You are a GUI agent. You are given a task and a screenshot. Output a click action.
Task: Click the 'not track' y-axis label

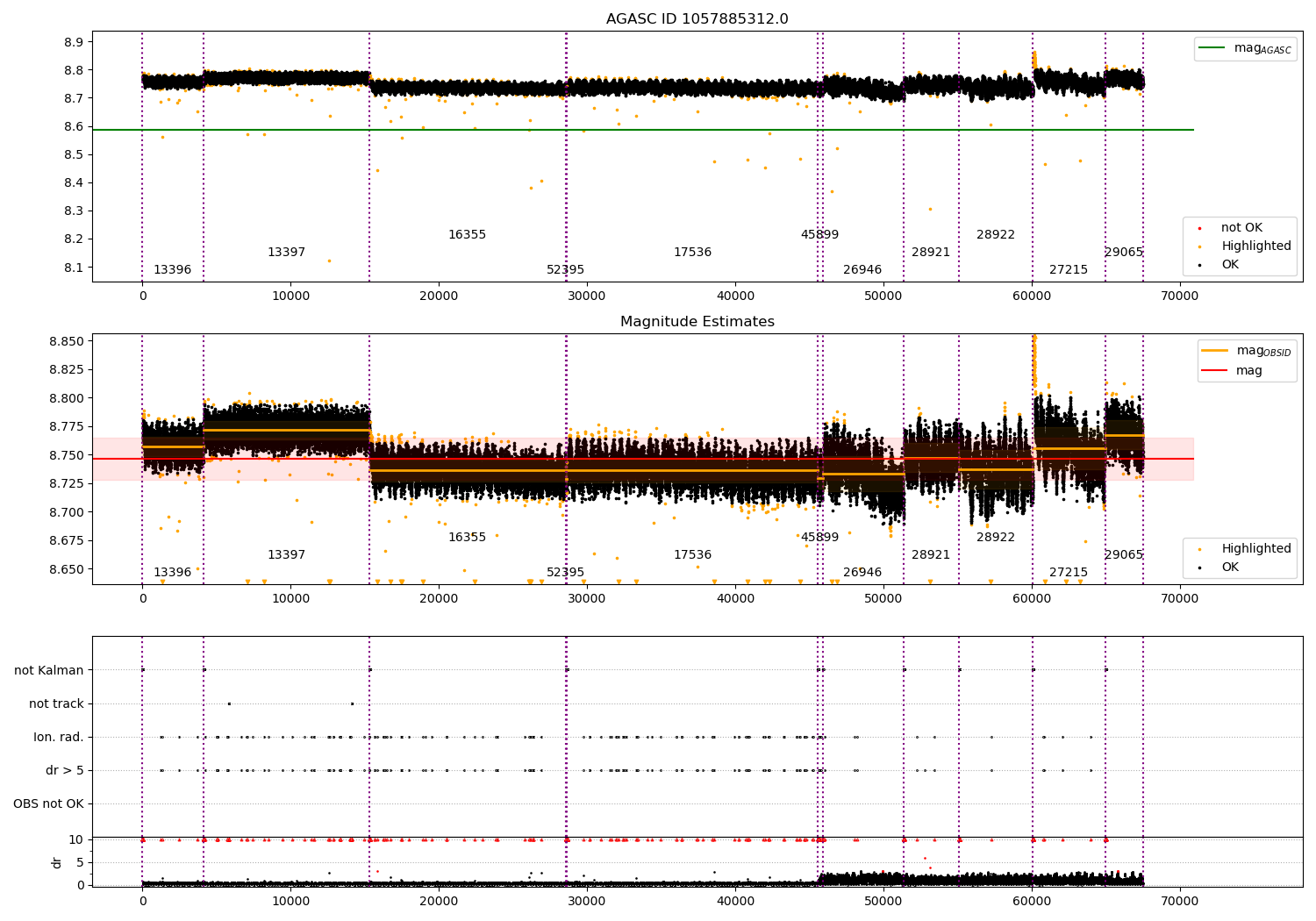point(56,704)
